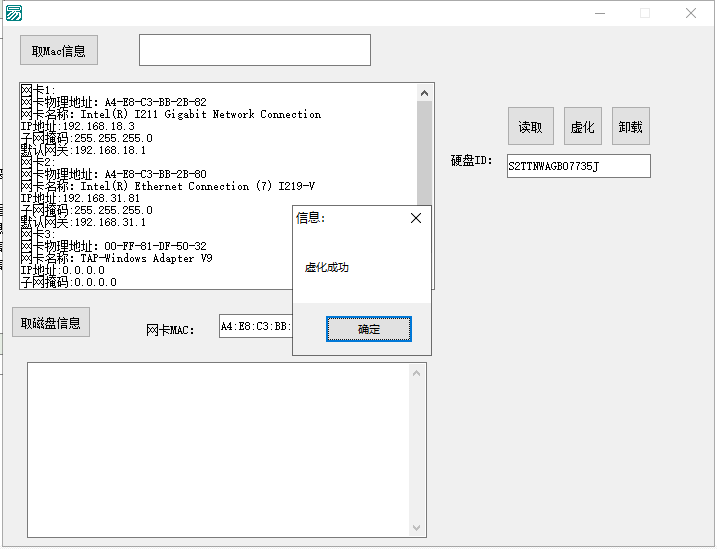Close the main application window
The image size is (717, 549).
tap(690, 13)
